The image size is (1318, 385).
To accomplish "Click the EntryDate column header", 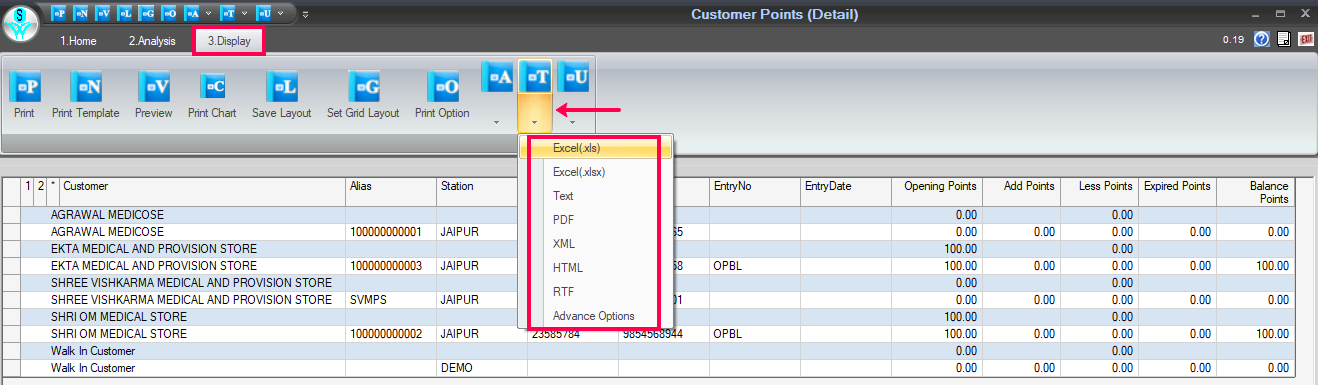I will pos(846,192).
